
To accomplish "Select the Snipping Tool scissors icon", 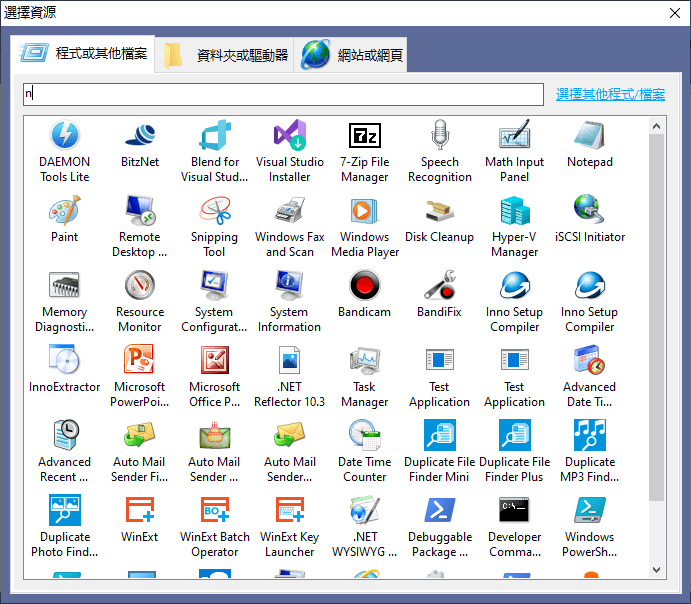I will (x=215, y=210).
